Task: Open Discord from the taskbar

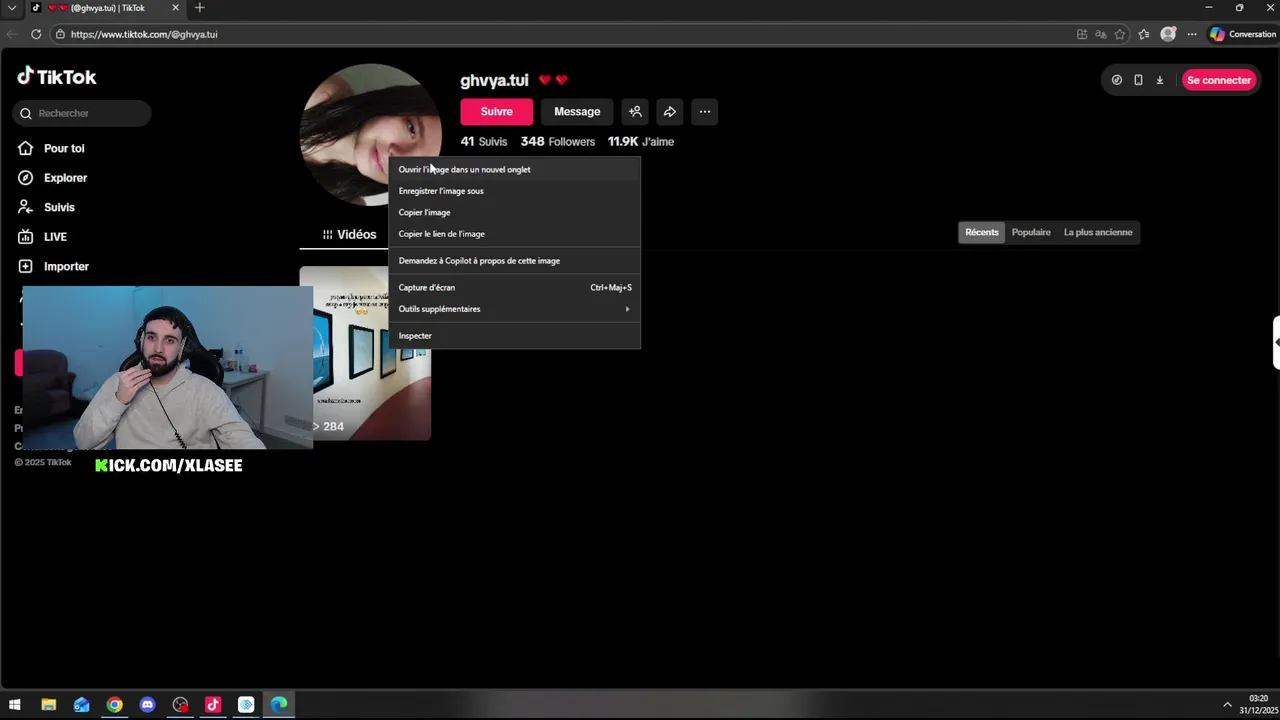Action: point(148,705)
